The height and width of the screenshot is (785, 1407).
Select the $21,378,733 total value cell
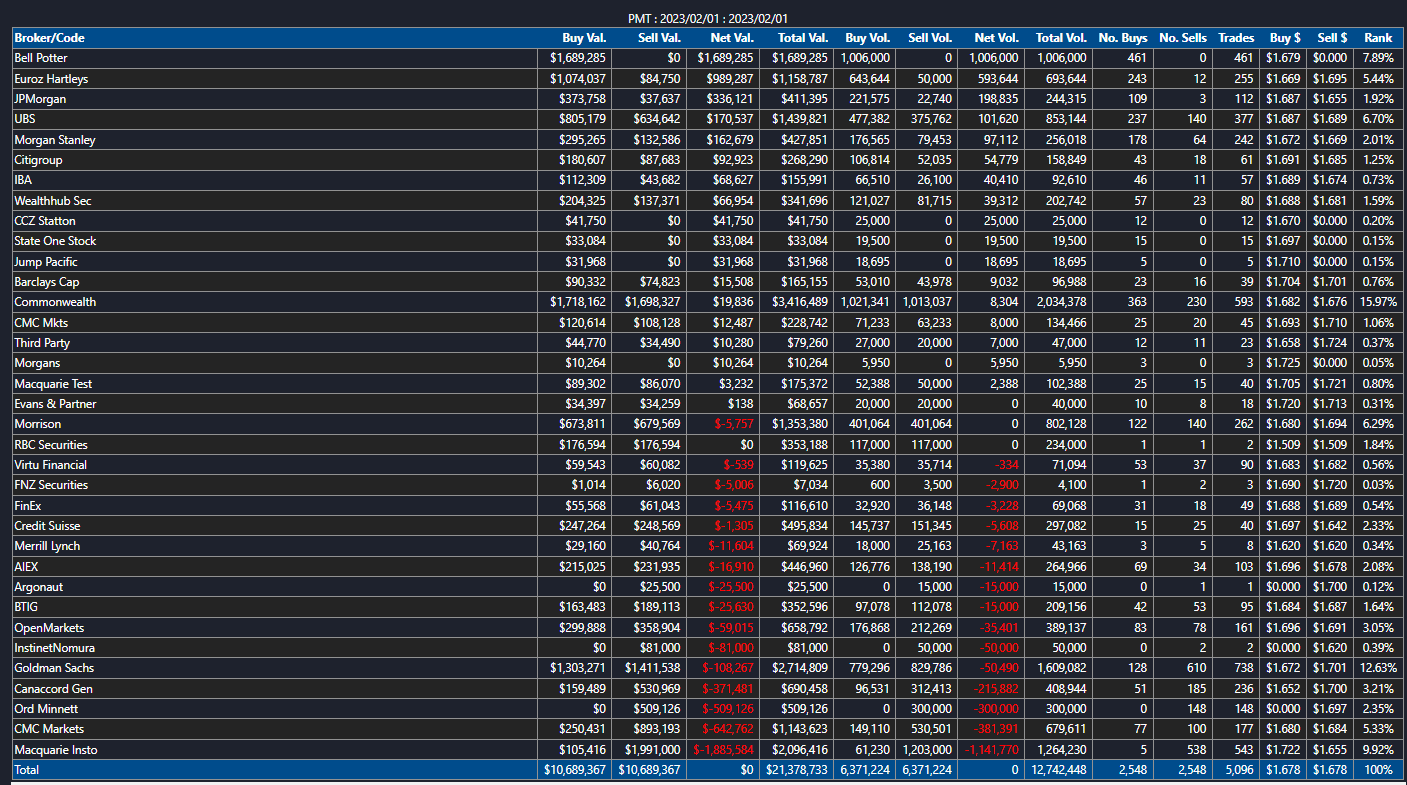(x=796, y=770)
